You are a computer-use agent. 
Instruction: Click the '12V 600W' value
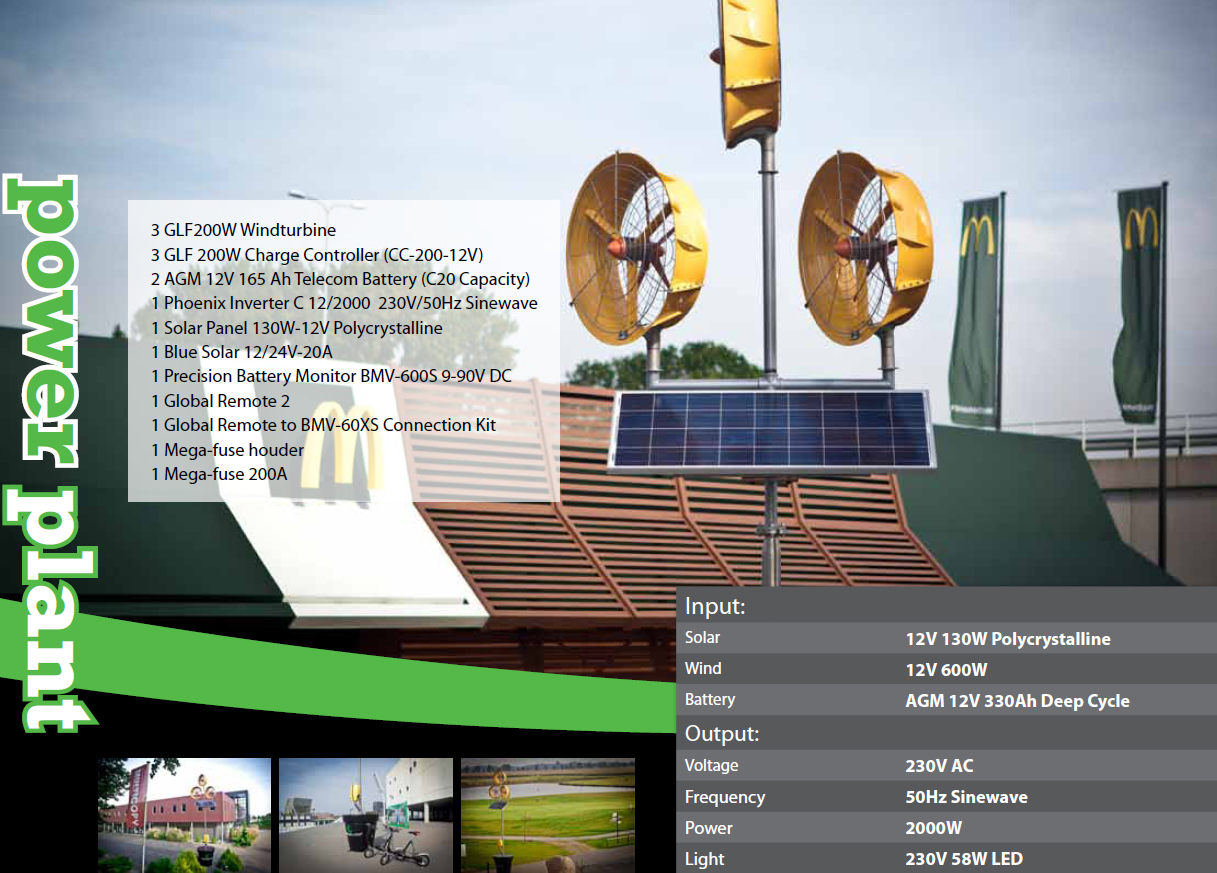pyautogui.click(x=946, y=670)
